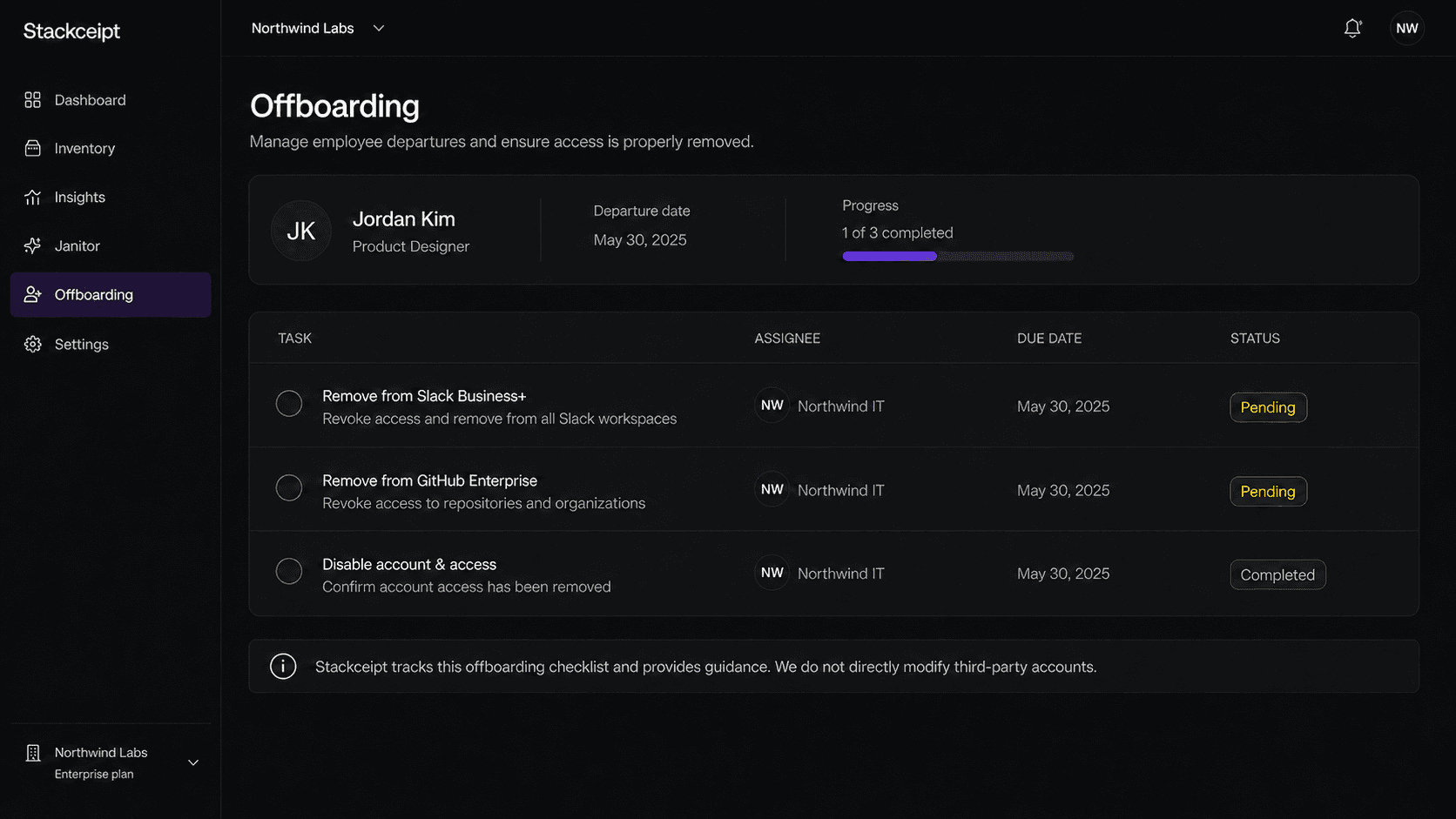
Task: Click the NW avatar in the Slack Business+ row
Action: 772,406
